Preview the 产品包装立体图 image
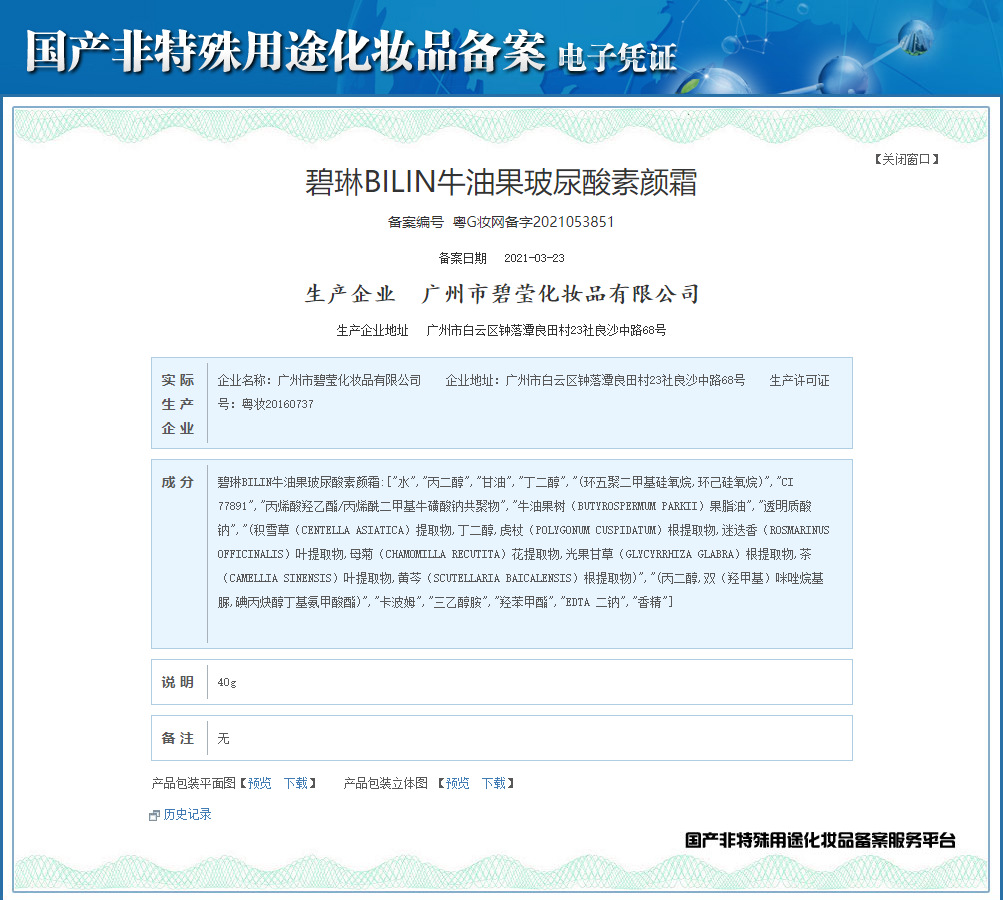 pos(458,783)
